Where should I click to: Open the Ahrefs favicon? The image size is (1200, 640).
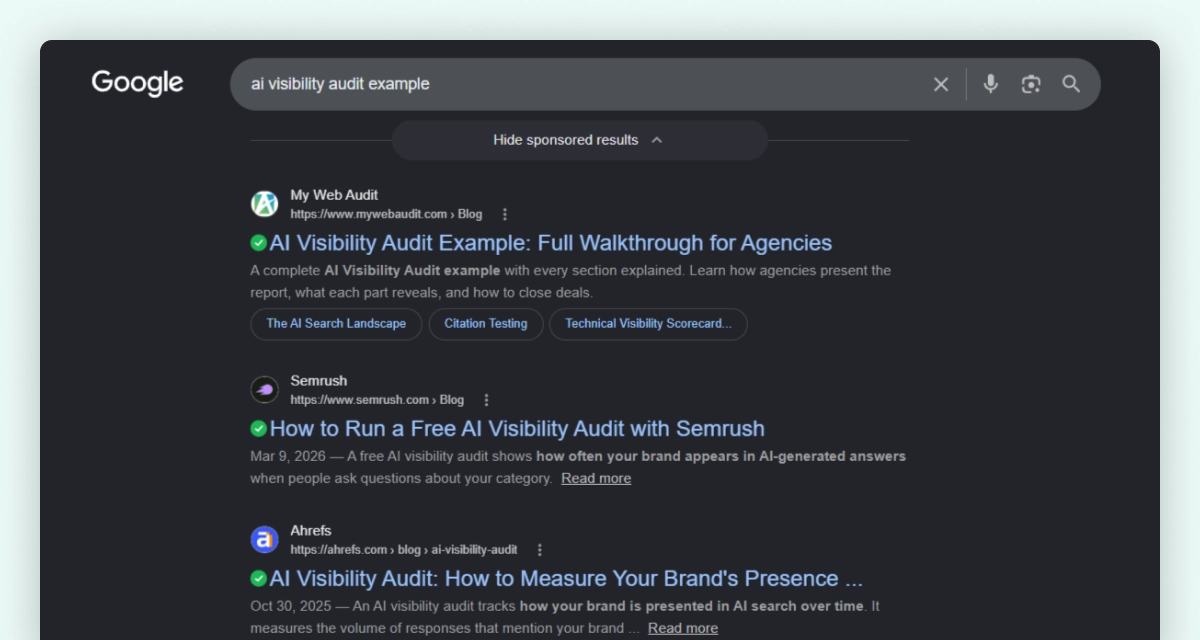point(264,540)
